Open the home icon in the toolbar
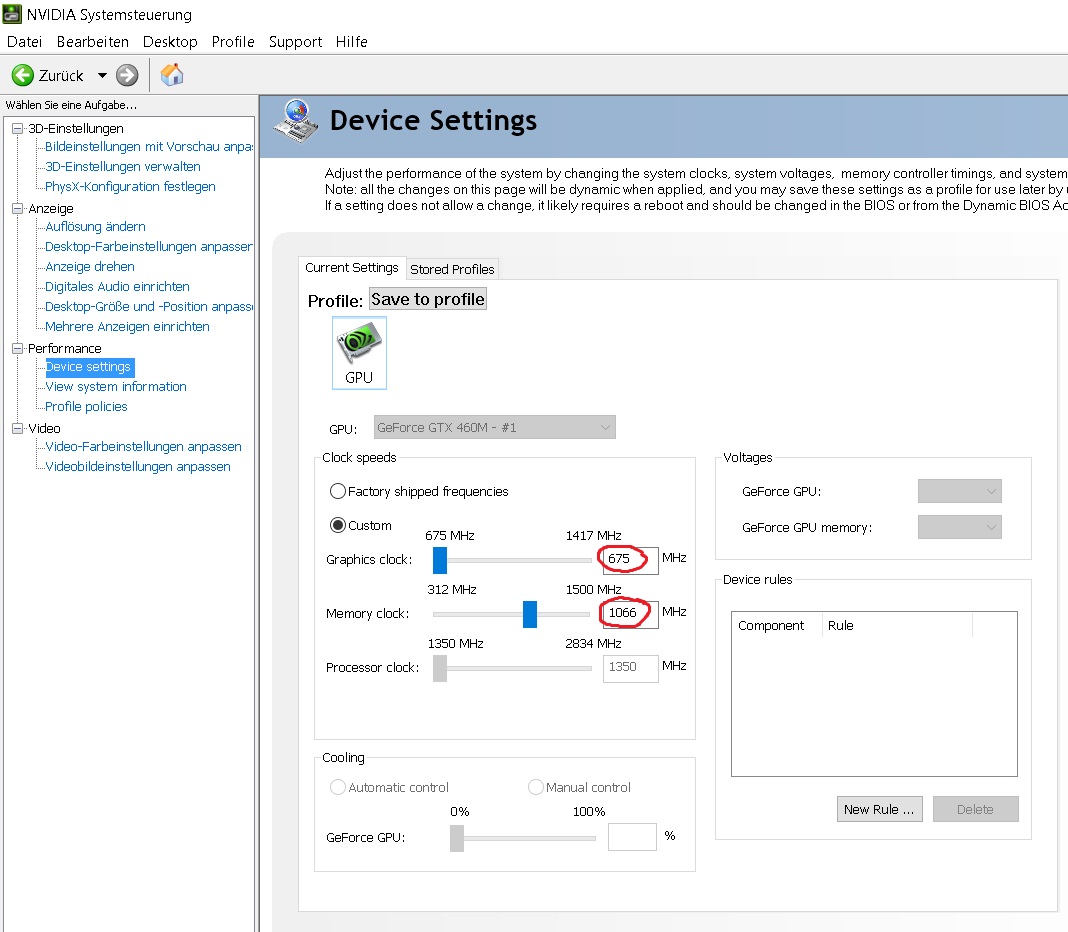This screenshot has width=1068, height=932. [172, 74]
